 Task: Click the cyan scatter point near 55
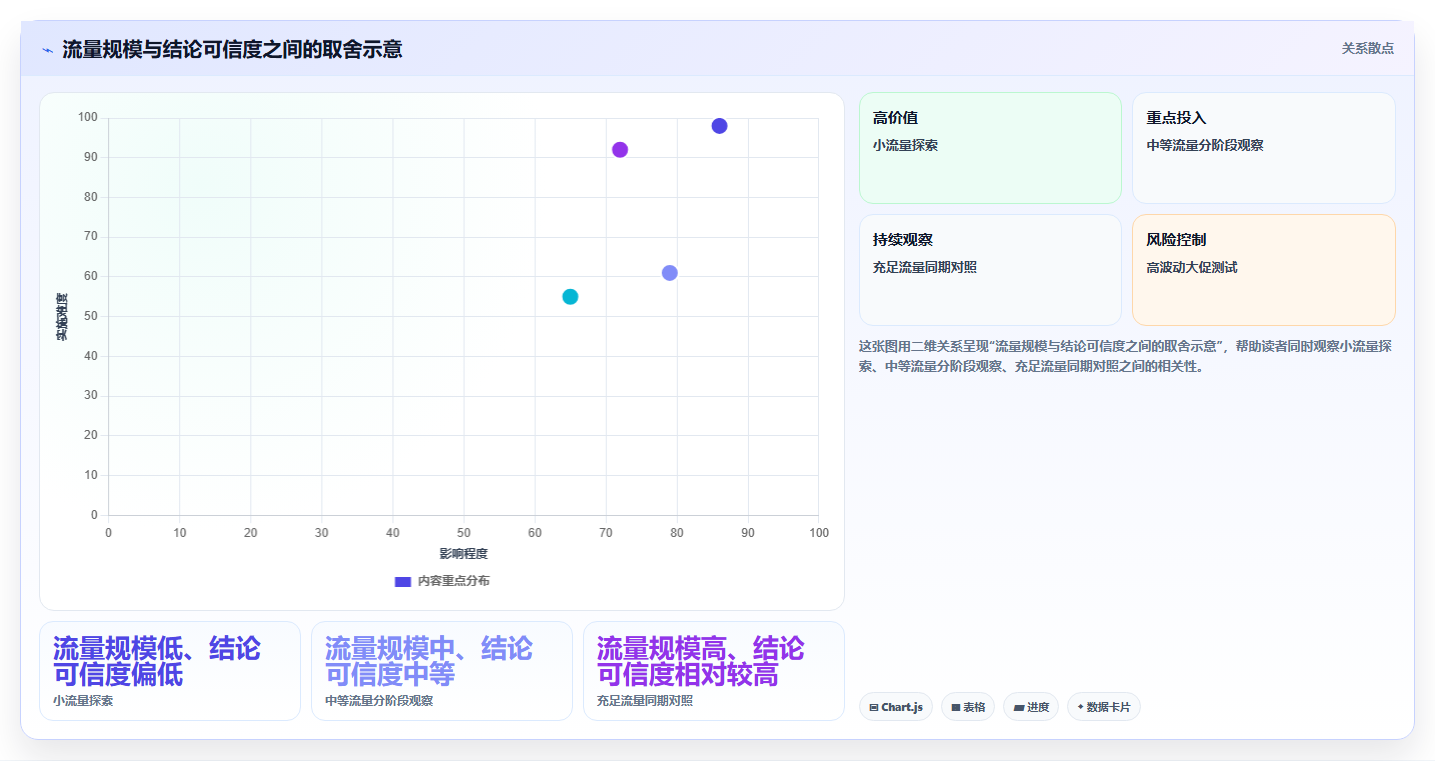pyautogui.click(x=570, y=297)
